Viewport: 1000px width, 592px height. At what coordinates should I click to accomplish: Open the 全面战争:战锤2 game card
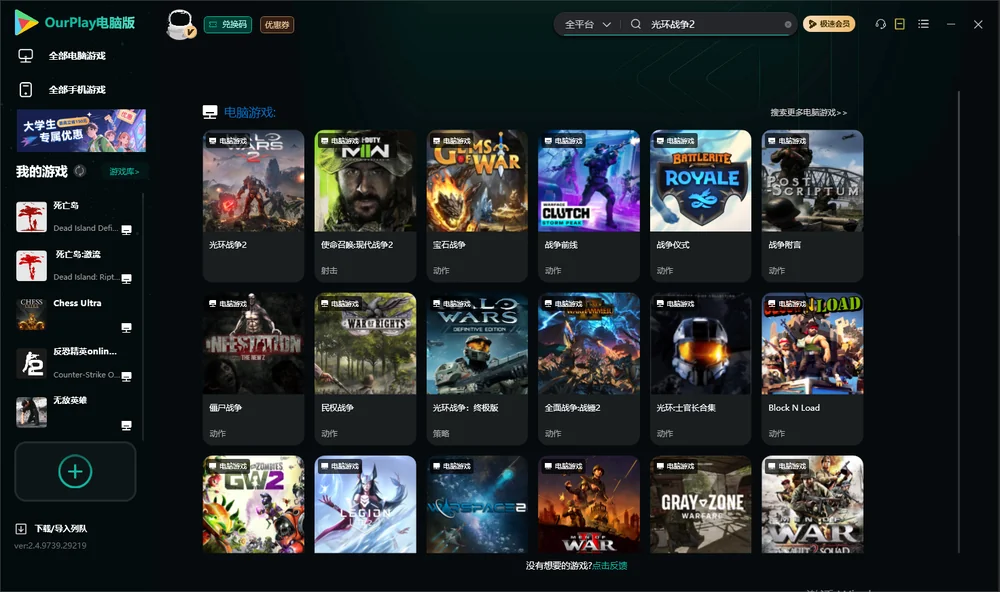tap(589, 368)
